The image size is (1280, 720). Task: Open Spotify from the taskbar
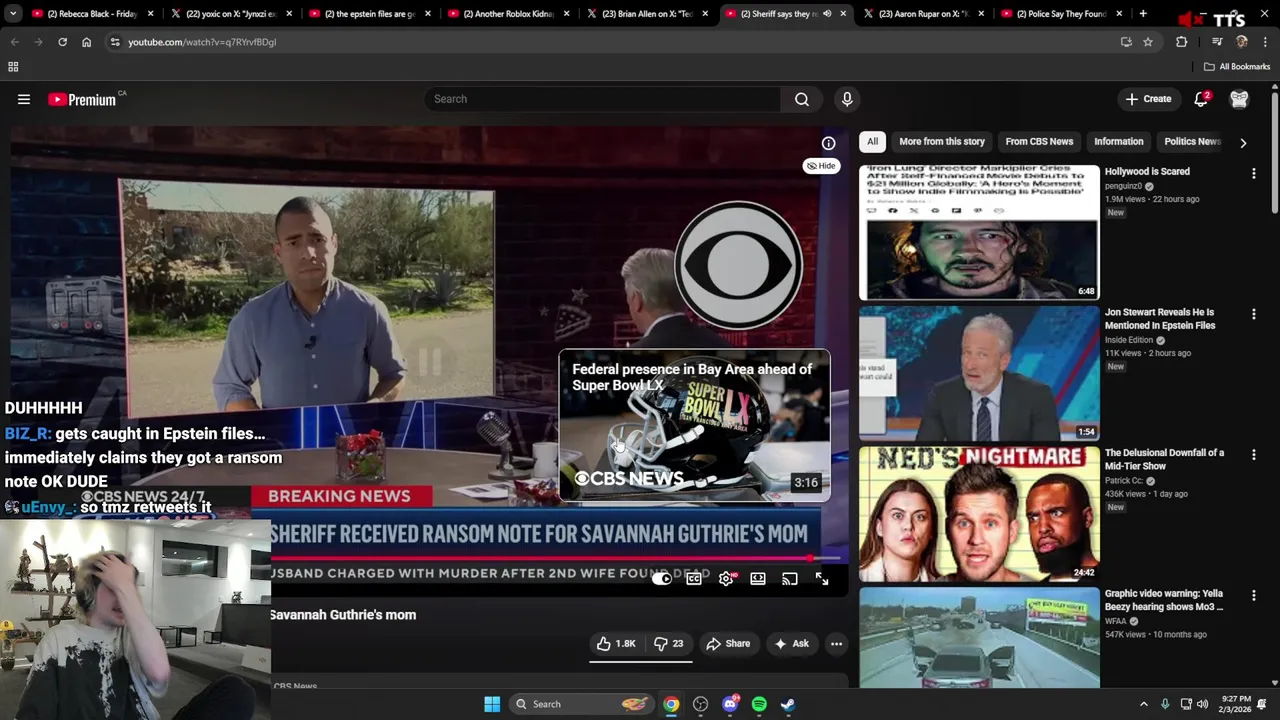point(759,704)
